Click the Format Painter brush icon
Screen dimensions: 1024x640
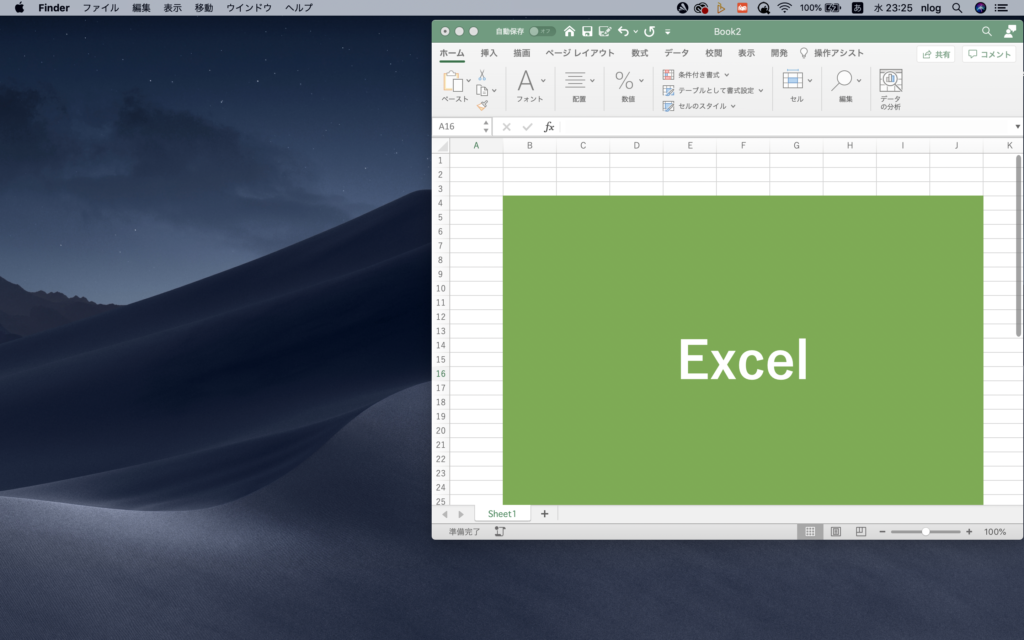(x=481, y=105)
